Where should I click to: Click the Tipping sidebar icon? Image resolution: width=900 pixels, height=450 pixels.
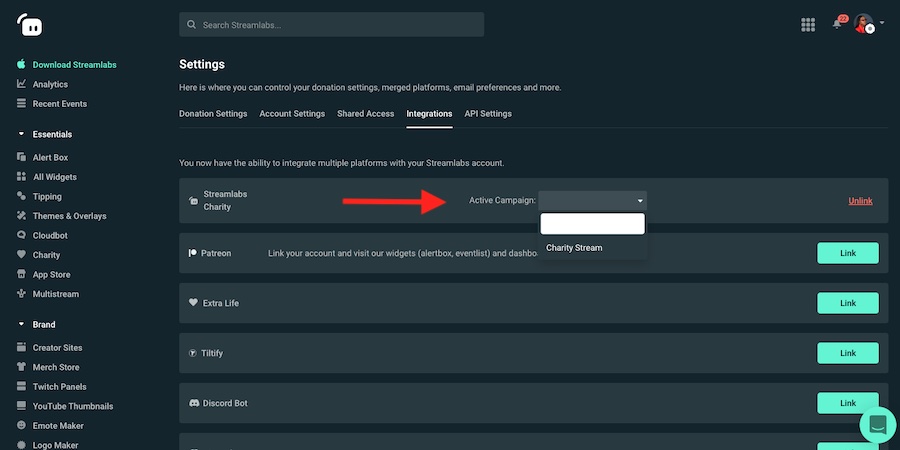point(21,196)
